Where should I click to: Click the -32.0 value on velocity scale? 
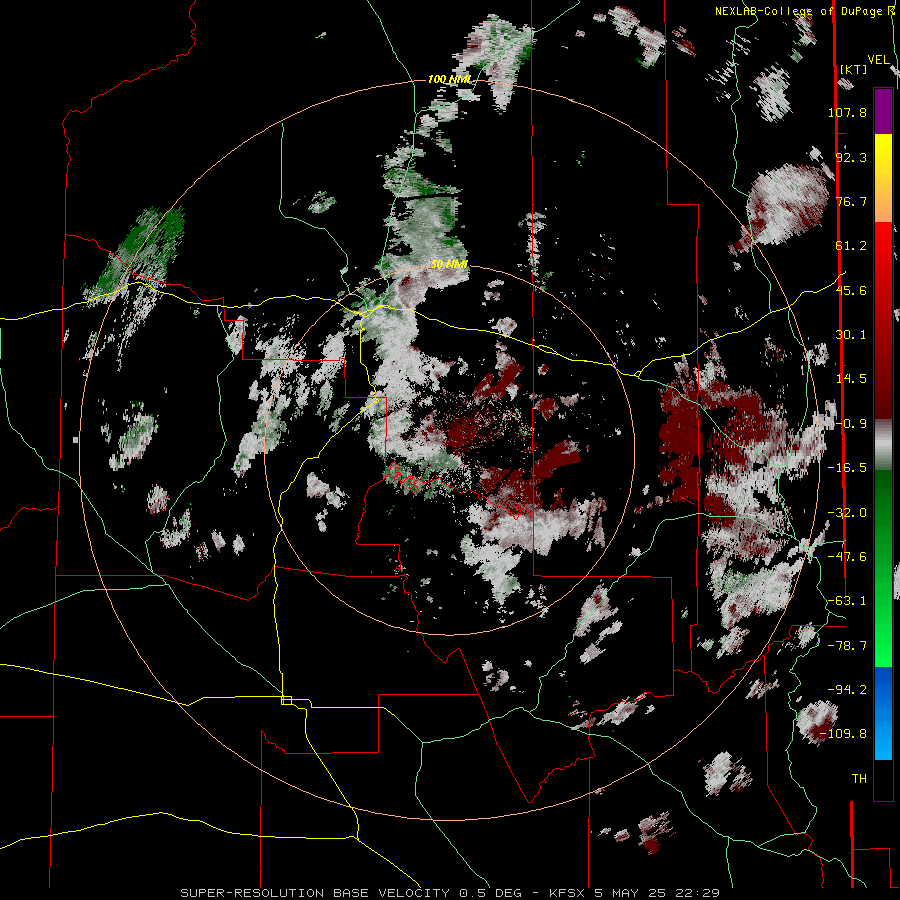(847, 513)
